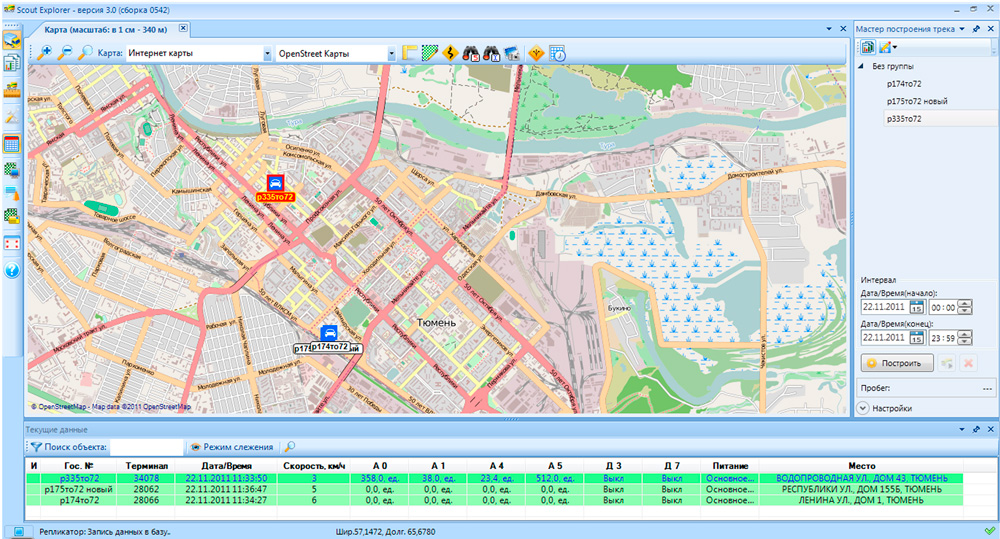Click terminal number 28062 cell

[x=146, y=489]
